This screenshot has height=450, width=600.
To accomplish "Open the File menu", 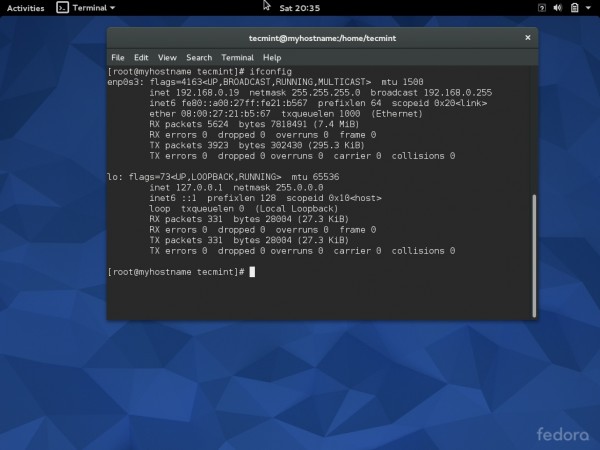I will [x=118, y=57].
